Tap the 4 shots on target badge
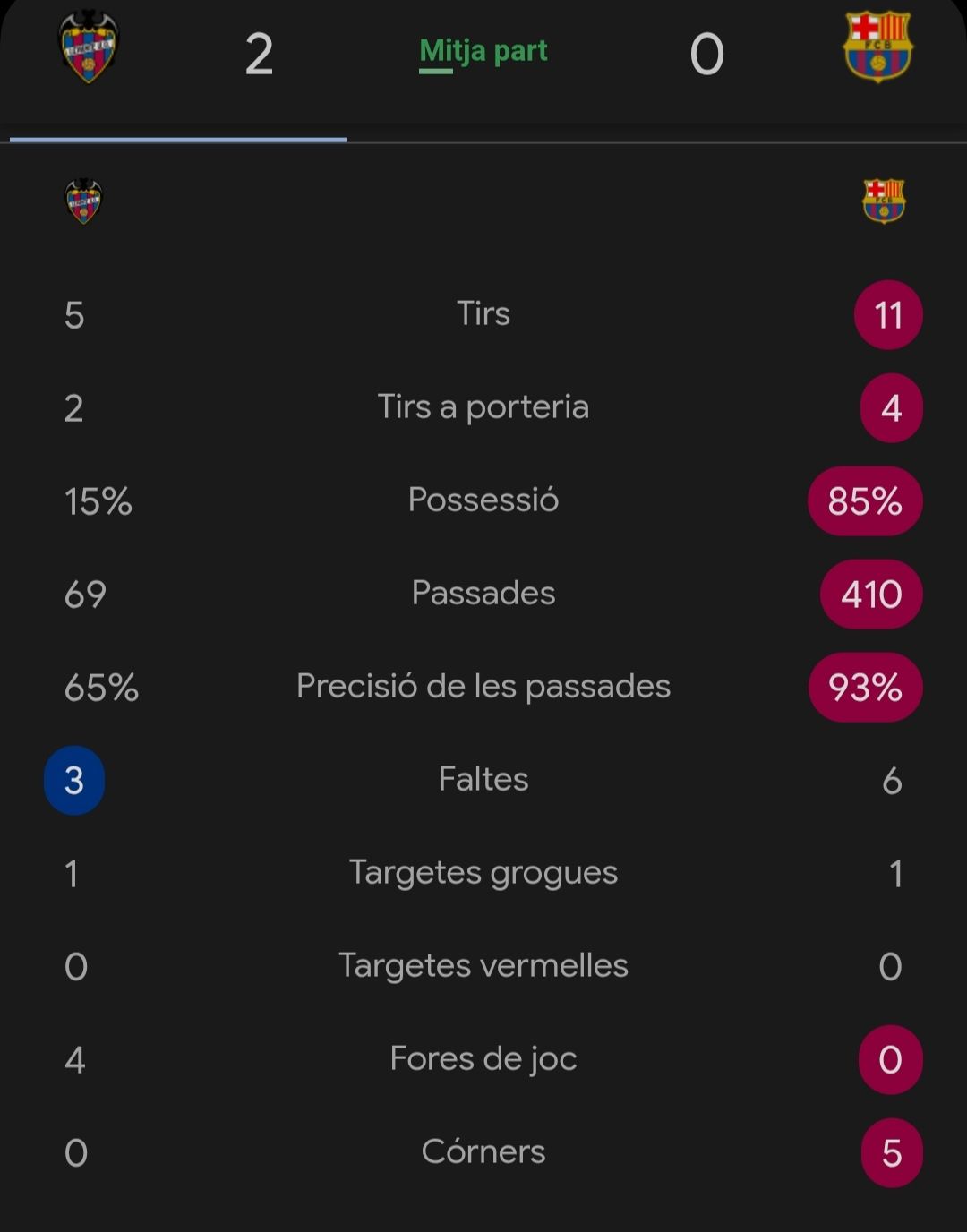967x1232 pixels. 892,408
